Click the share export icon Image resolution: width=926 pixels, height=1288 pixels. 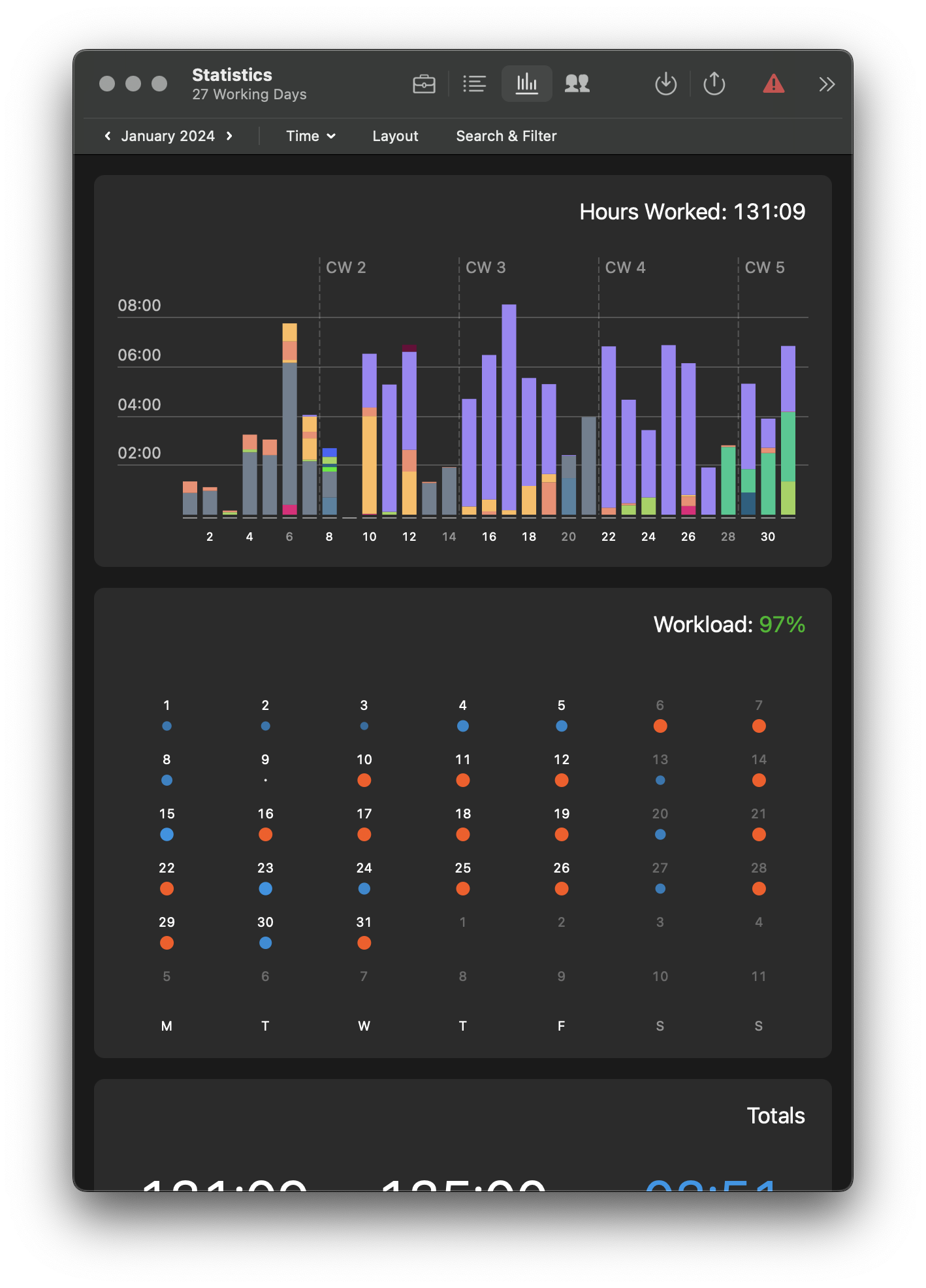coord(714,84)
